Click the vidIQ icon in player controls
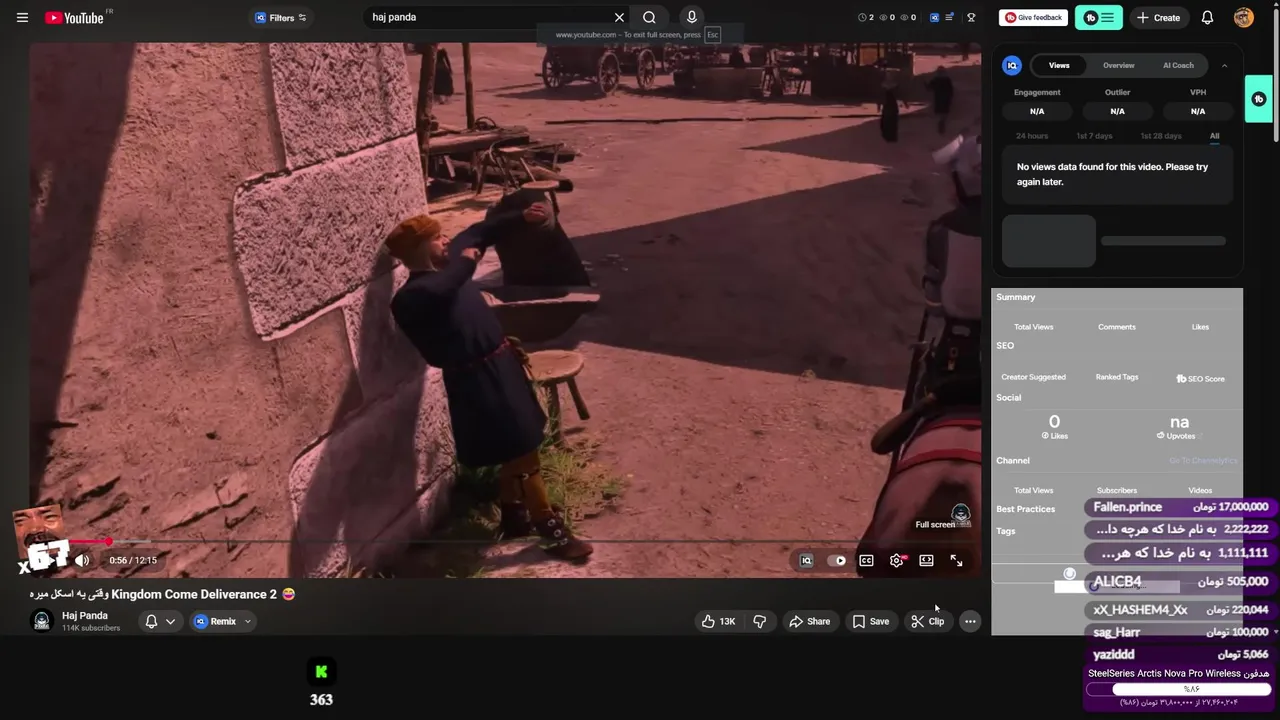The height and width of the screenshot is (720, 1280). tap(806, 560)
